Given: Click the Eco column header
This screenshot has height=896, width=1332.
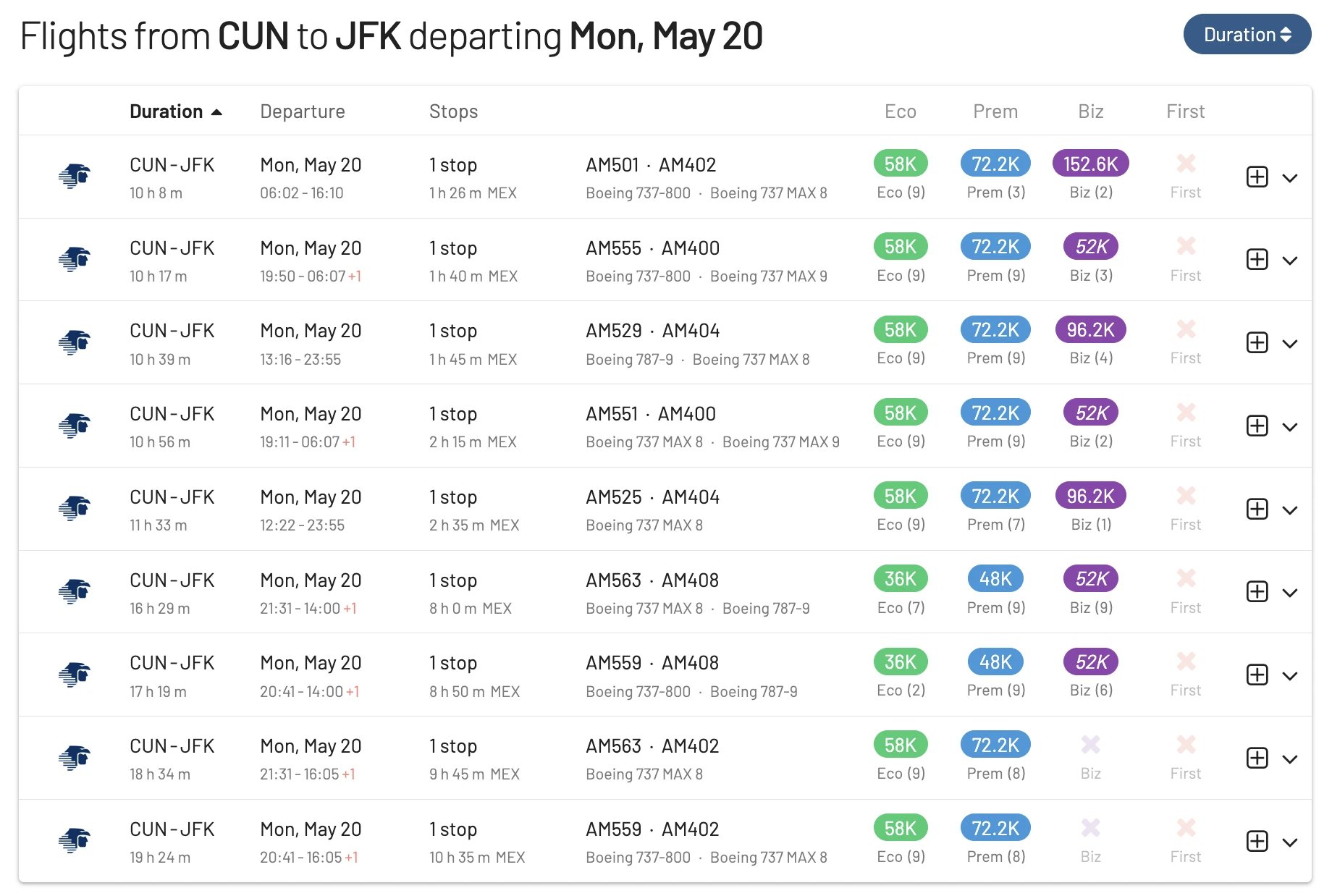Looking at the screenshot, I should [901, 111].
